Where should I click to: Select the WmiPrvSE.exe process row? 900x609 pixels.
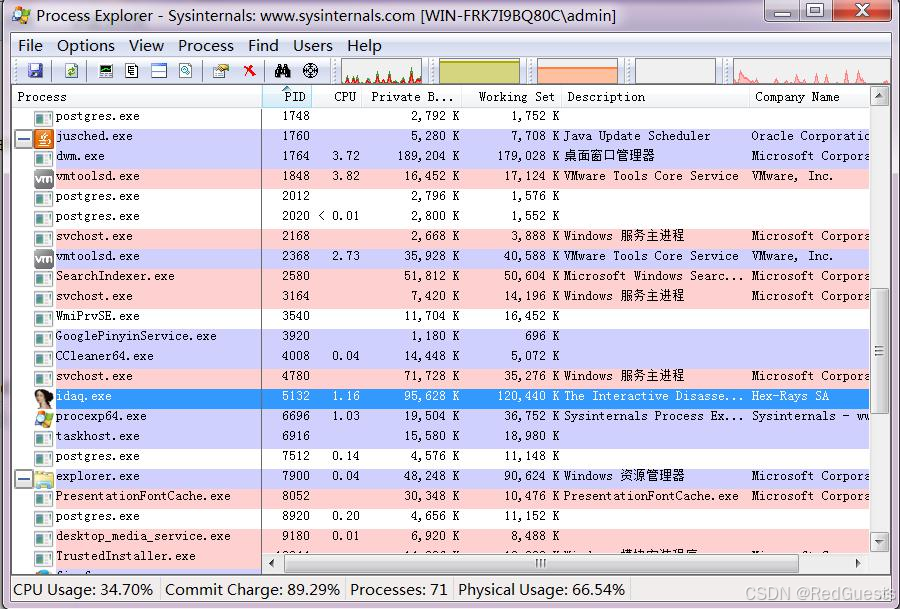[x=440, y=319]
